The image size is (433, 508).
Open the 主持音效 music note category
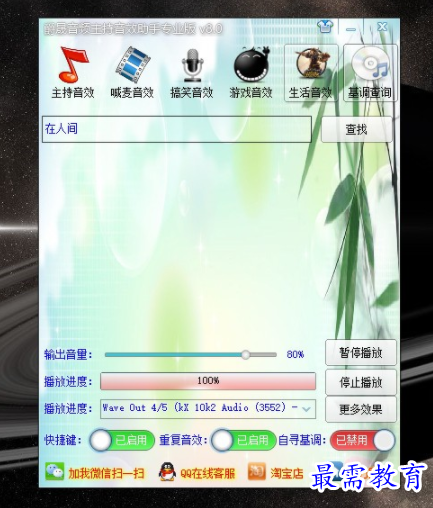click(x=73, y=73)
